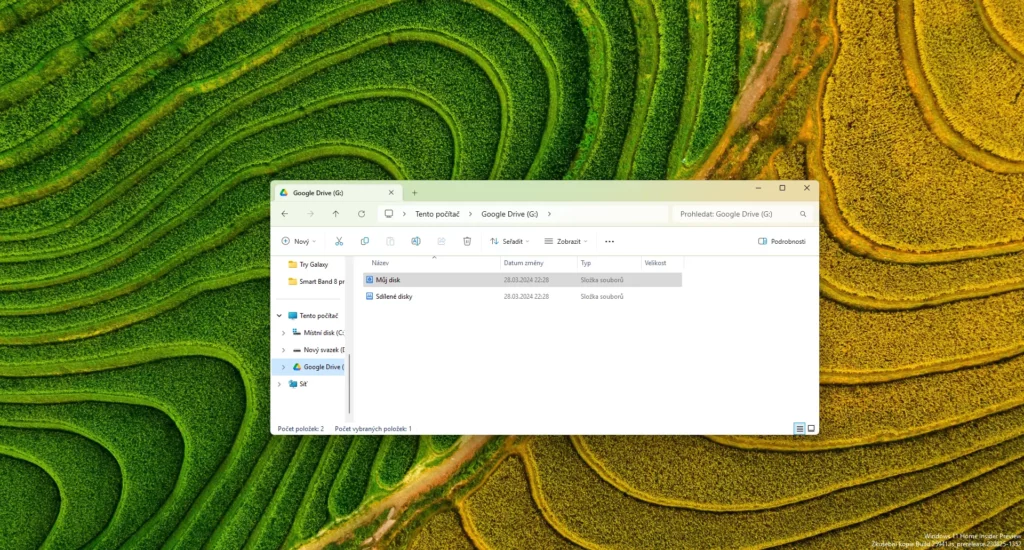Open the Seřadit sort dropdown
Screen dimensions: 1024x550
click(510, 241)
